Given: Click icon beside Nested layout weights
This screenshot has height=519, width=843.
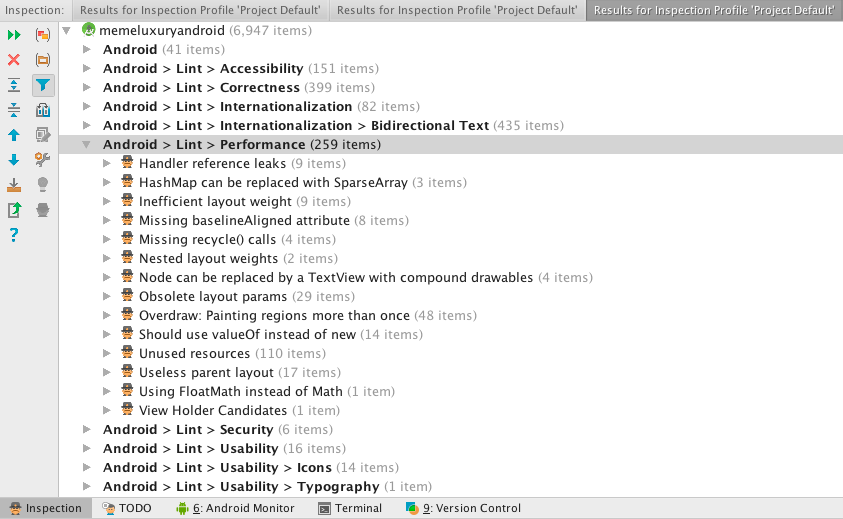Looking at the screenshot, I should point(127,258).
